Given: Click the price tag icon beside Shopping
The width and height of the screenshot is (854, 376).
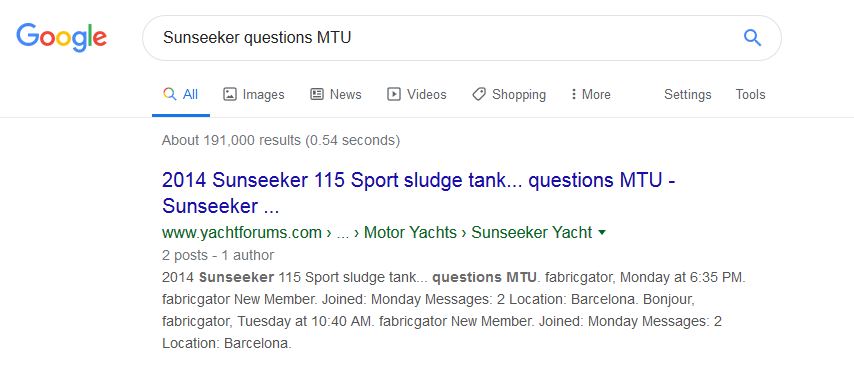Looking at the screenshot, I should (x=479, y=94).
